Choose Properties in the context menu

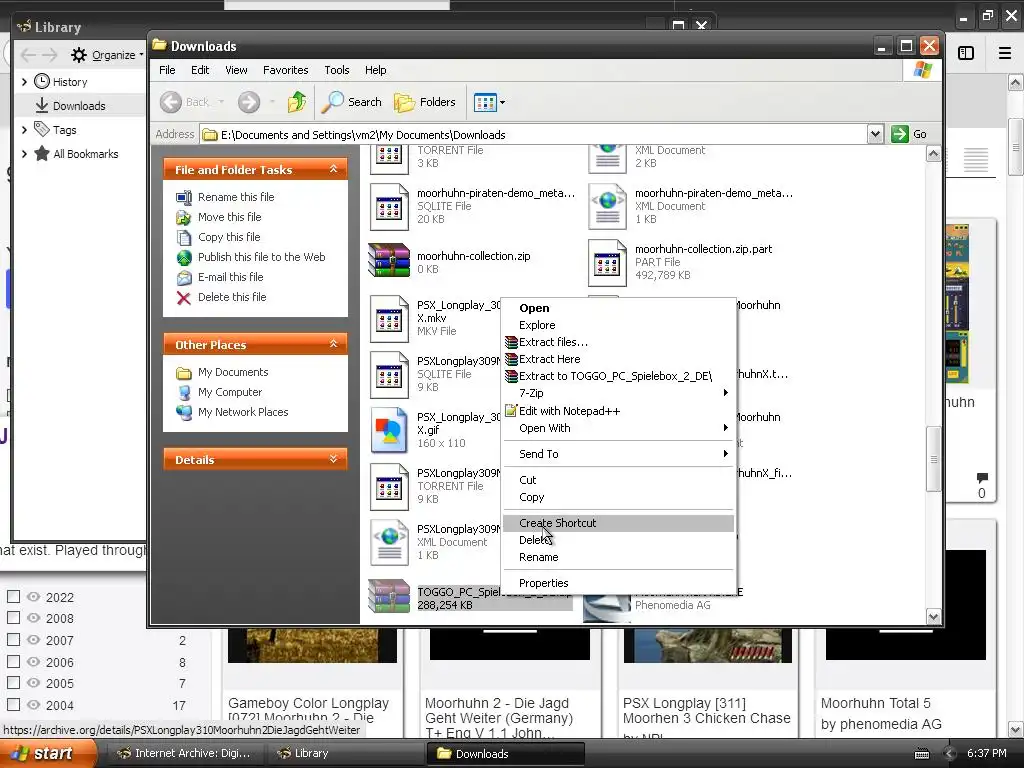pos(618,583)
